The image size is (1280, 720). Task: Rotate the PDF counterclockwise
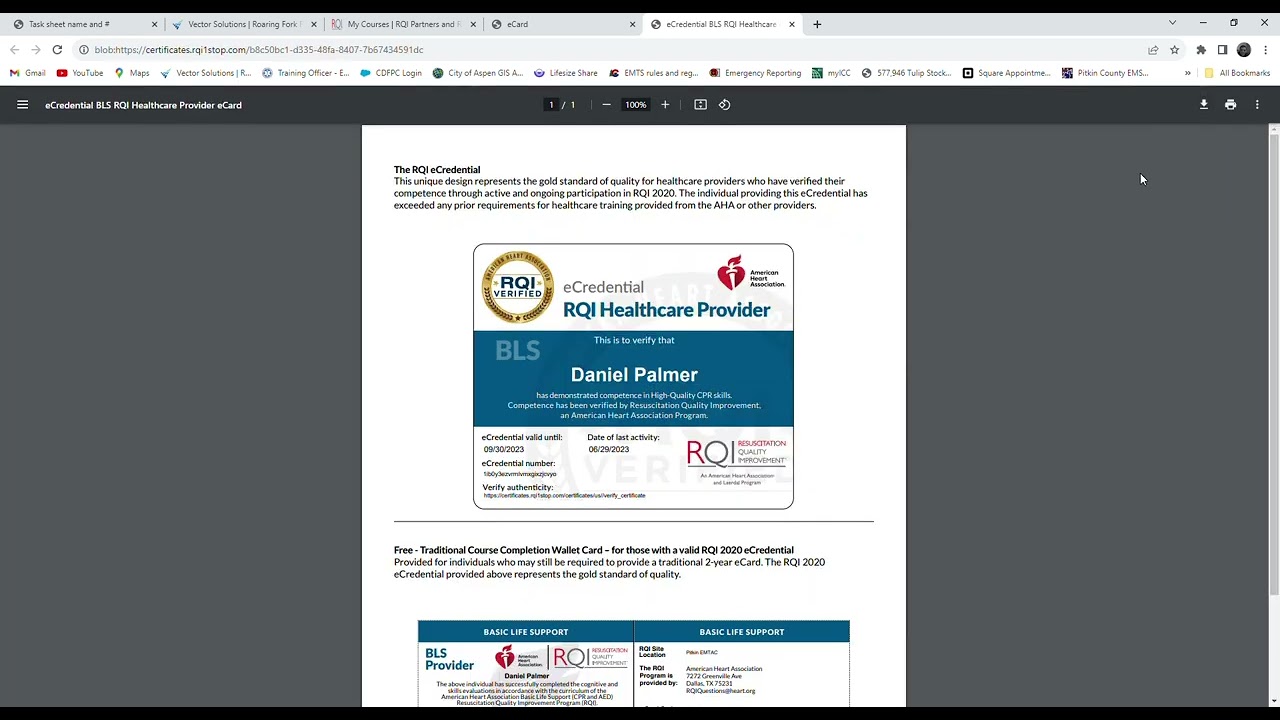[725, 105]
